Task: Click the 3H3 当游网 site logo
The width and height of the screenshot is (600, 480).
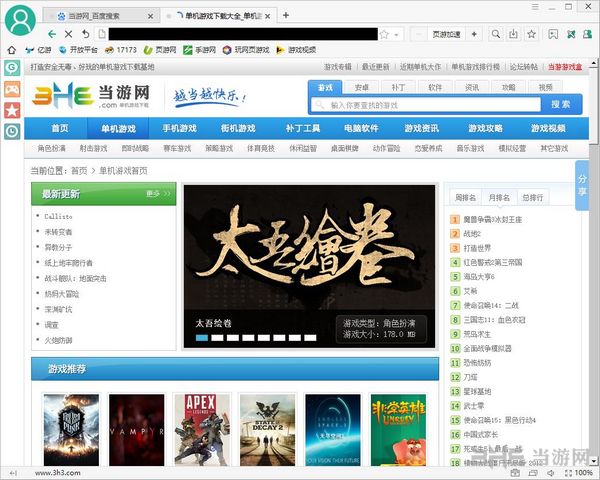Action: click(x=91, y=95)
